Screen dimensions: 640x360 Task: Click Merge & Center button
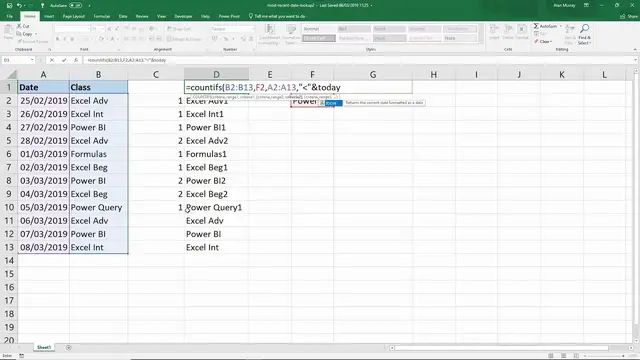[x=184, y=39]
